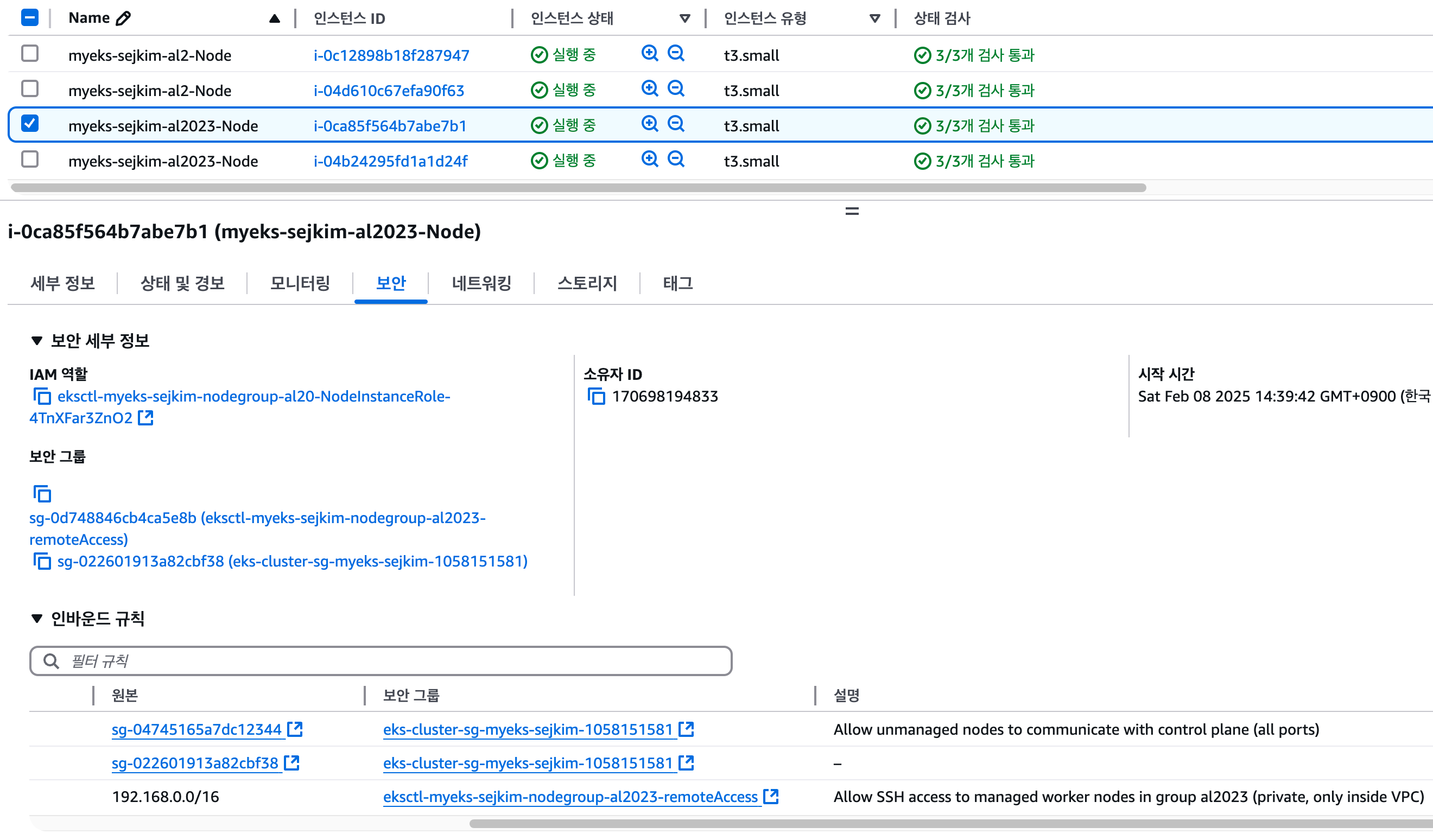This screenshot has width=1433, height=840.
Task: Open eksctl-myeks-sejkim-nodegroup-al2023-remoteAccess security group link
Action: 570,797
